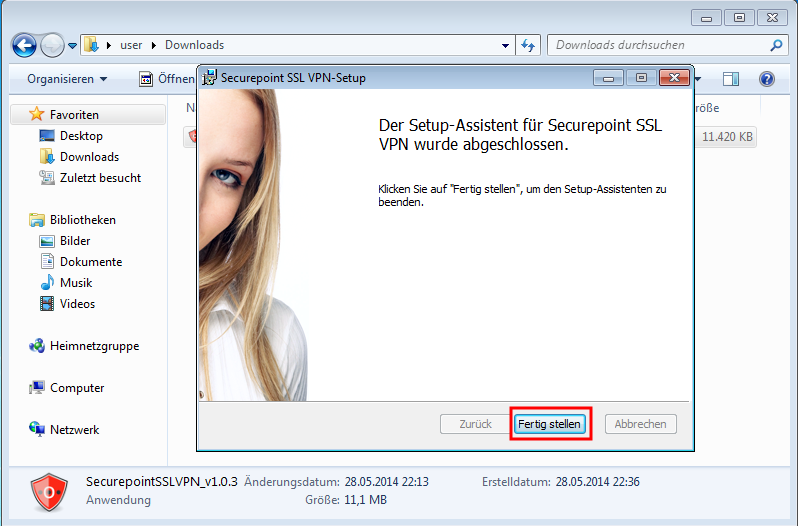Open Desktop under Favoriten
Viewport: 798px width, 526px height.
click(x=81, y=136)
